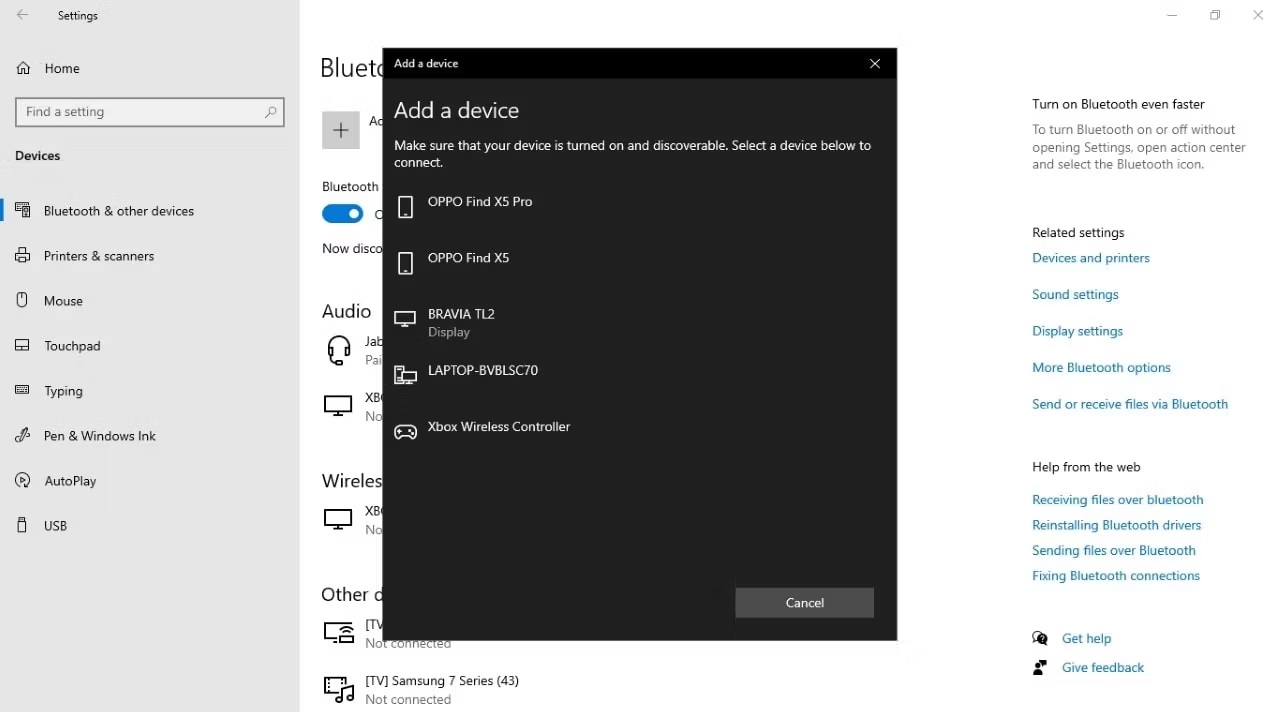The height and width of the screenshot is (712, 1280).
Task: Open Send or receive files via Bluetooth
Action: tap(1130, 403)
